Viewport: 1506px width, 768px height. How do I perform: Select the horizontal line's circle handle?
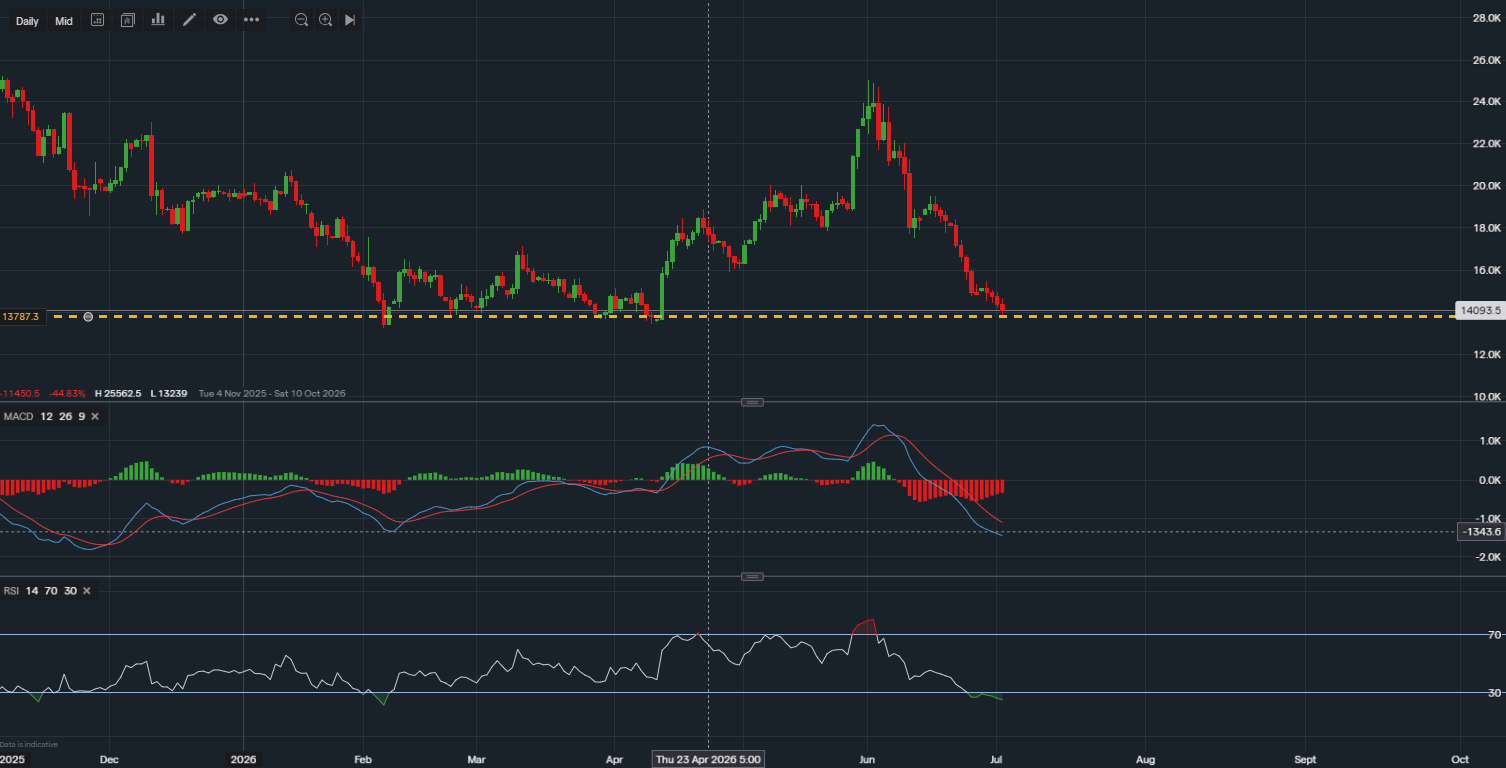[x=88, y=317]
